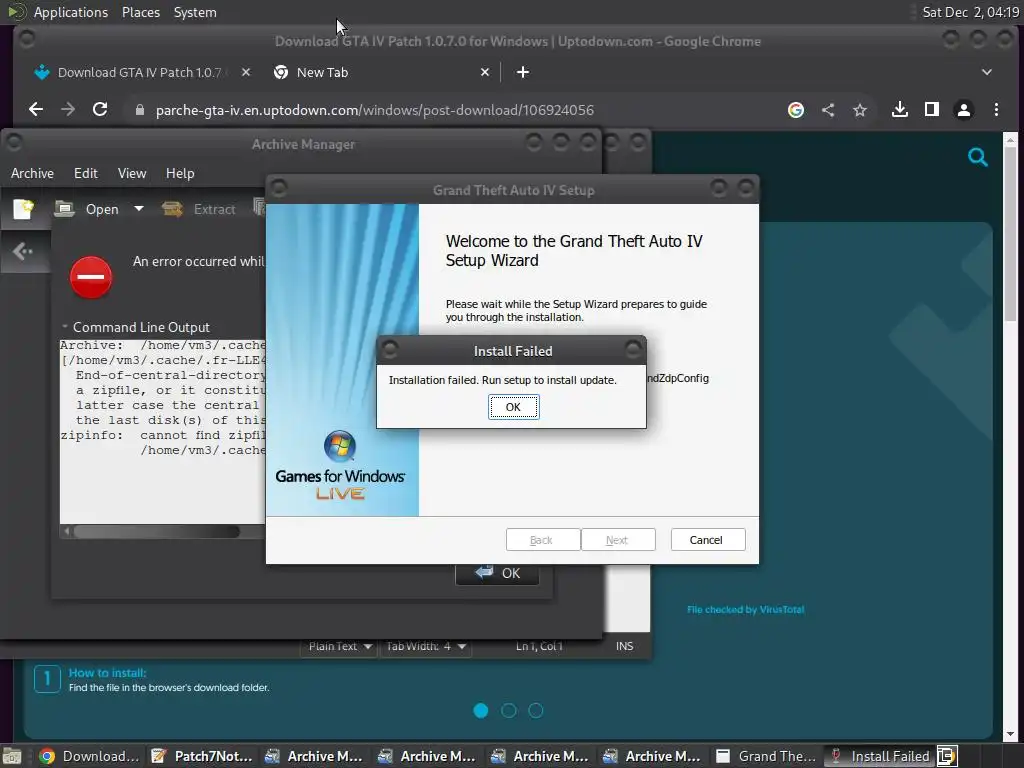Click the OK button in Archive Manager error
1024x768 pixels.
(x=497, y=573)
